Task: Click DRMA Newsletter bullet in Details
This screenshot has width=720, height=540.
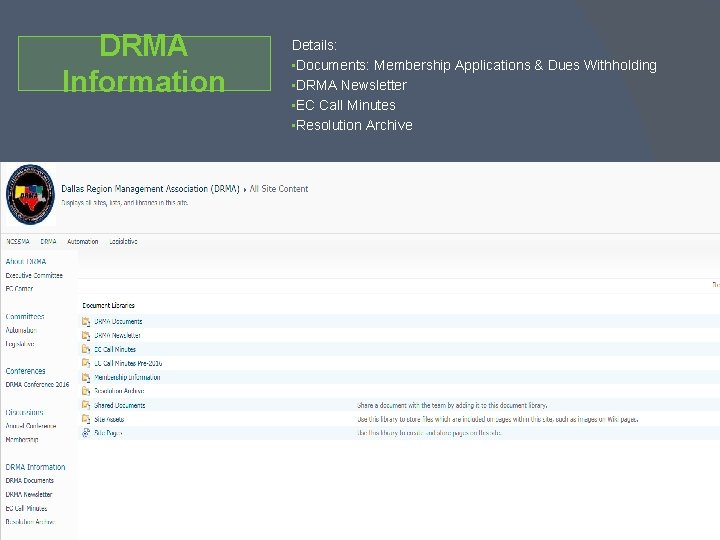Action: pyautogui.click(x=349, y=85)
